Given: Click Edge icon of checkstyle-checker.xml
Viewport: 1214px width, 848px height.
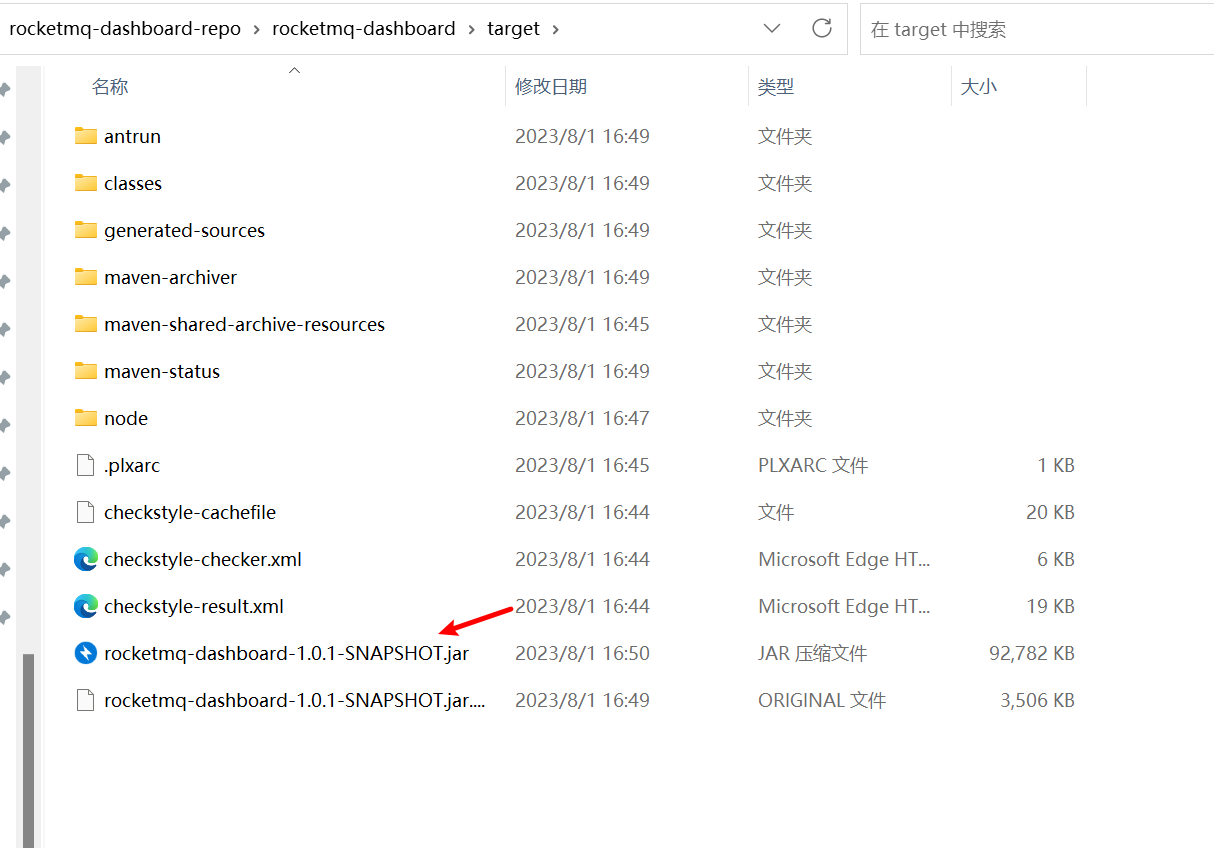Looking at the screenshot, I should coord(86,559).
